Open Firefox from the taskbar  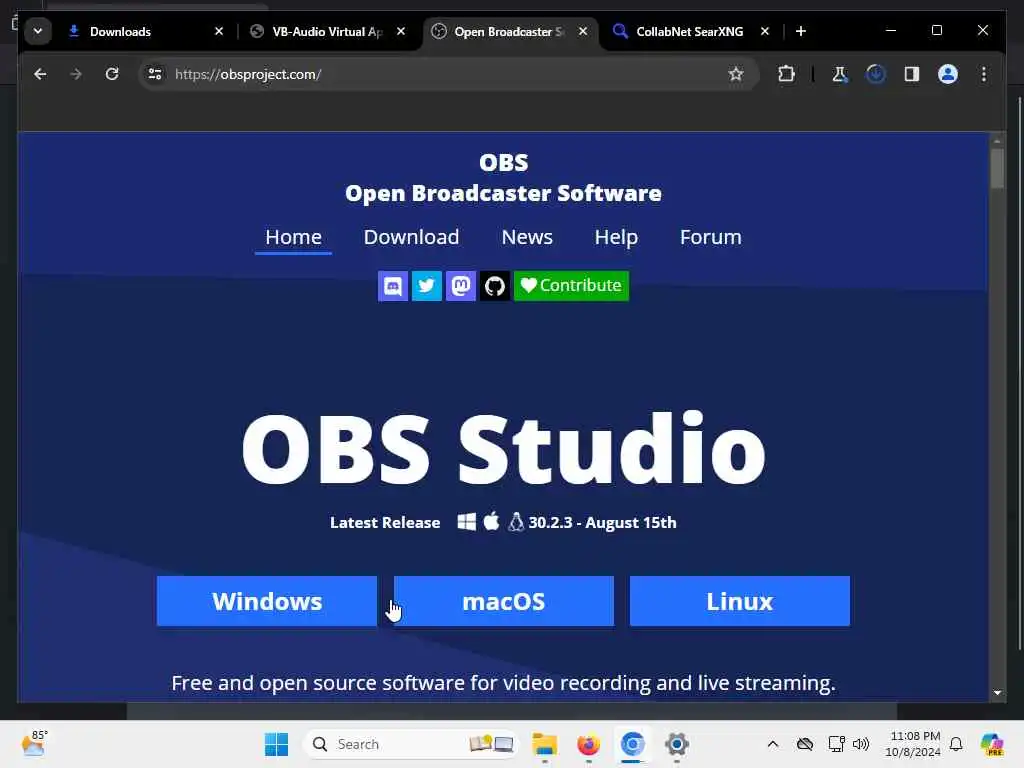click(x=588, y=744)
